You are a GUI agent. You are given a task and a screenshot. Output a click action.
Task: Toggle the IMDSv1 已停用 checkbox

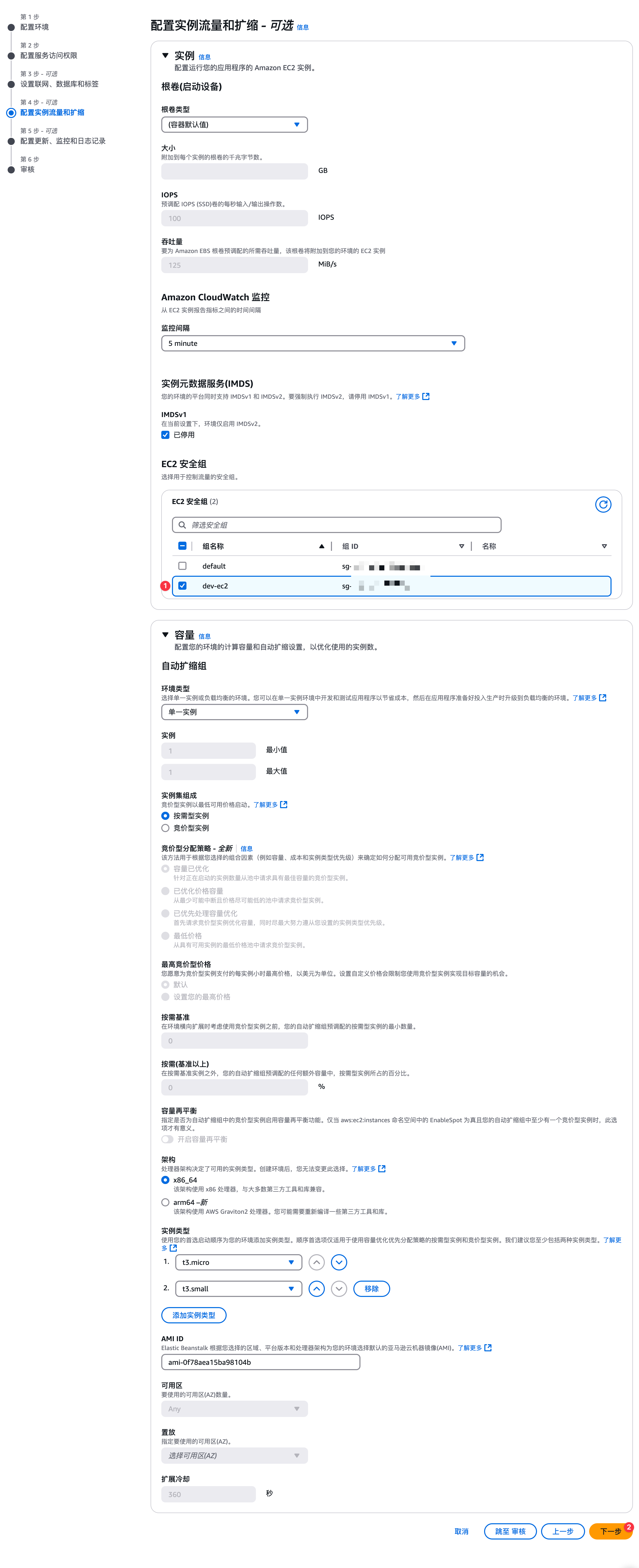pos(165,435)
